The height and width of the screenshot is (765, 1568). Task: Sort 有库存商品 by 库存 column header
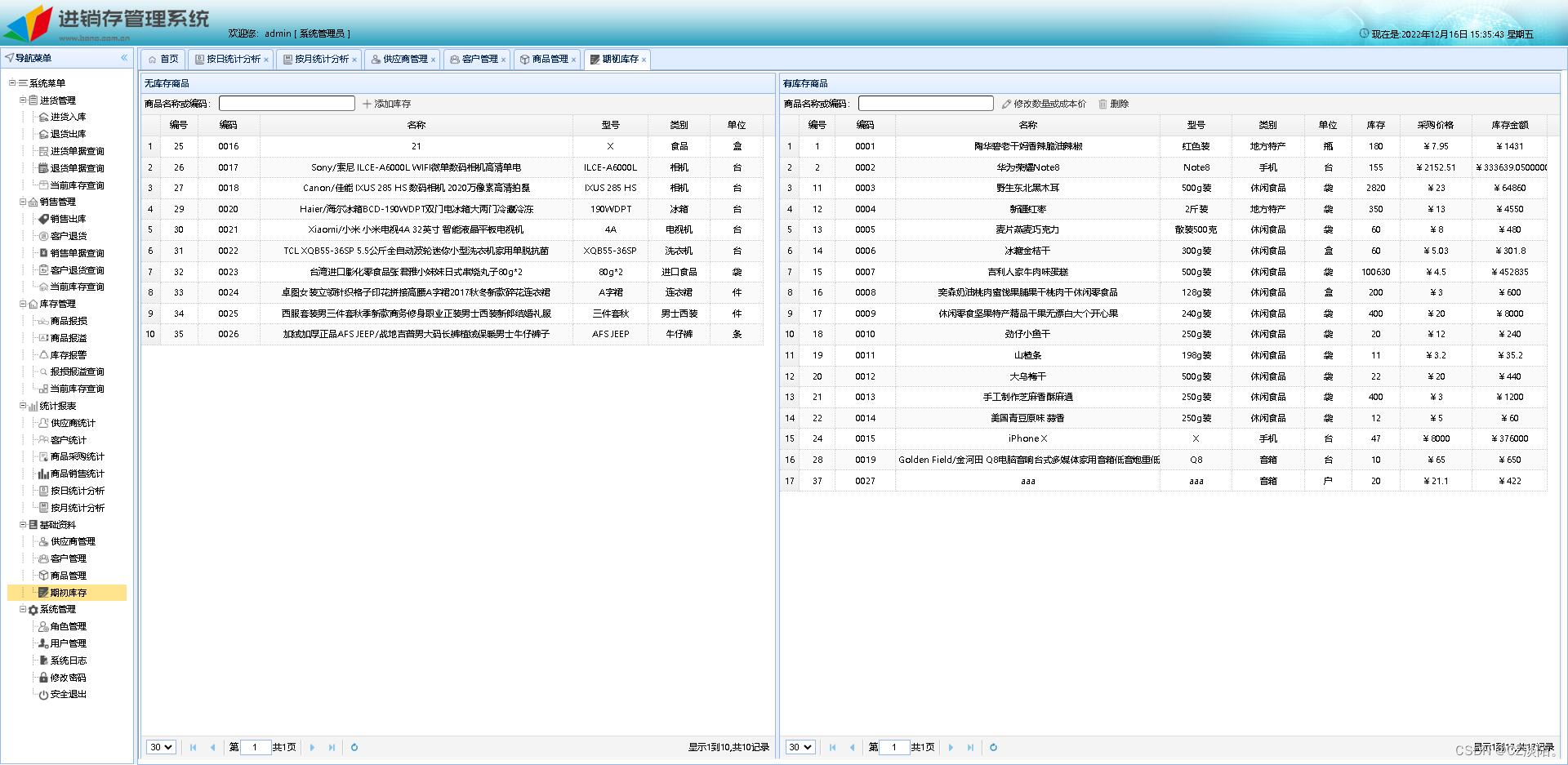[x=1375, y=125]
